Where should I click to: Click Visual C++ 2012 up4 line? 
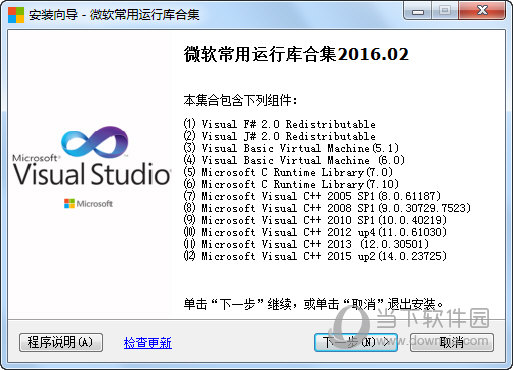315,232
